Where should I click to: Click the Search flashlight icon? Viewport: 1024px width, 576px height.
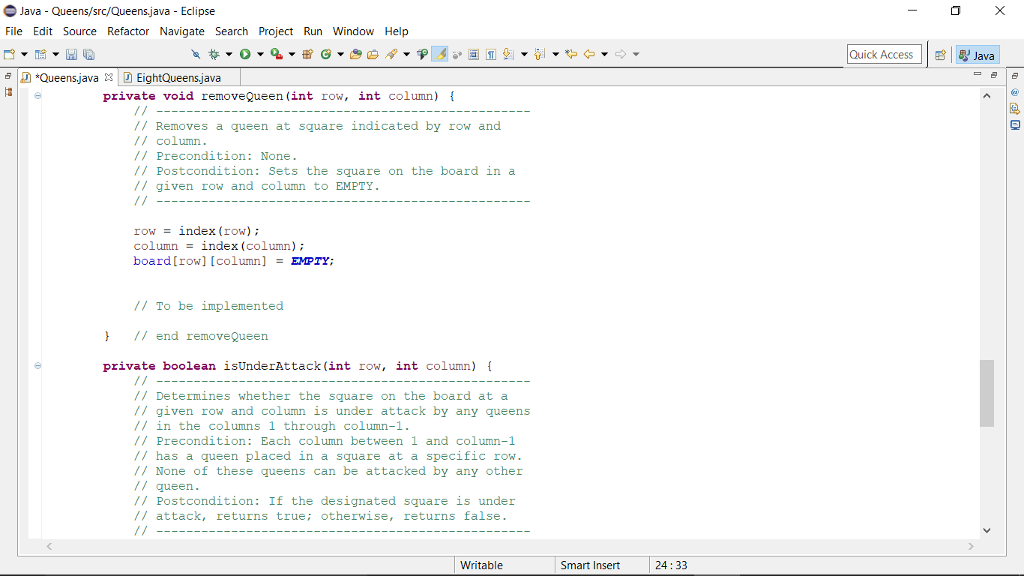tap(391, 54)
